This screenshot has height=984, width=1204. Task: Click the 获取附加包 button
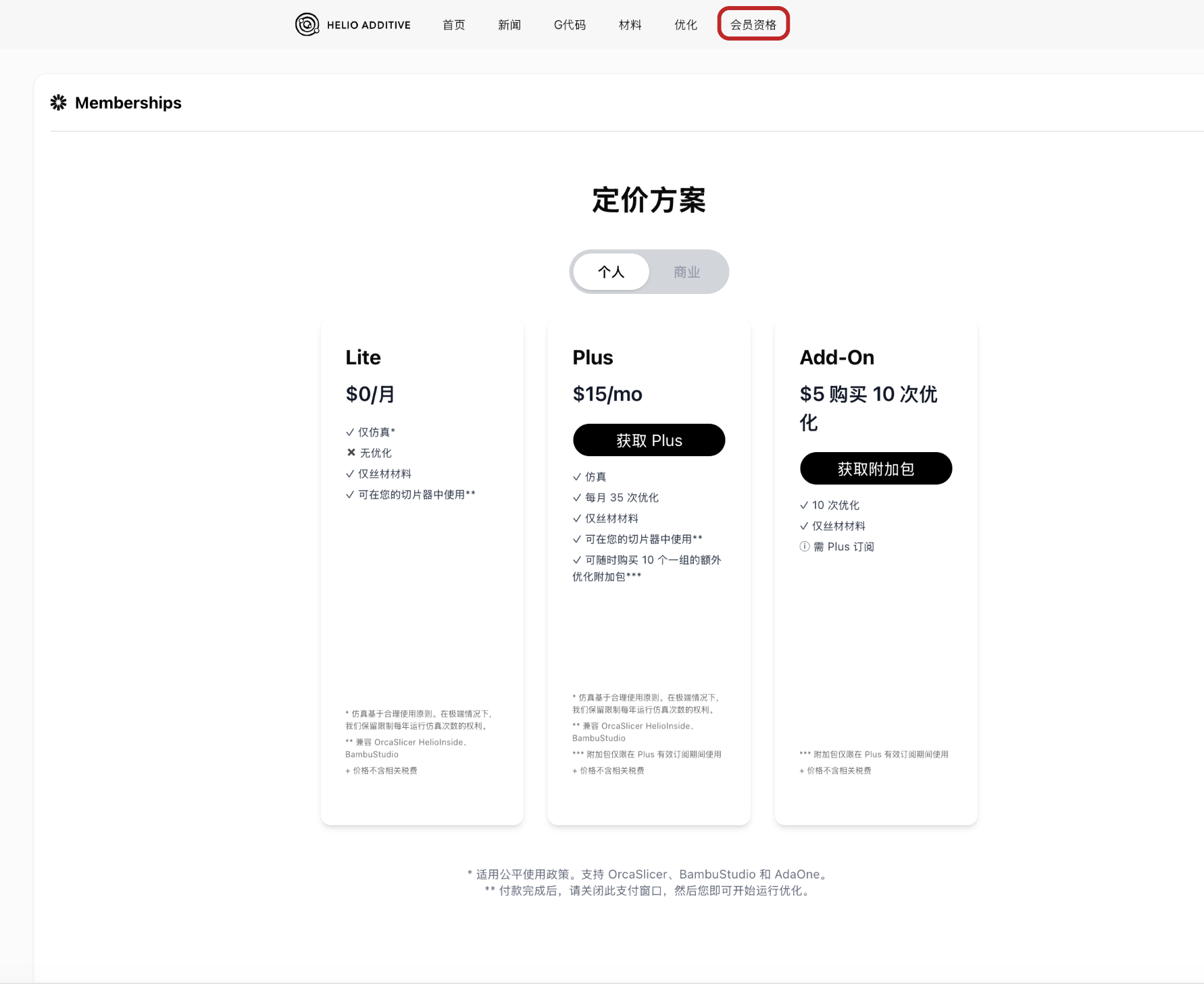pos(876,468)
